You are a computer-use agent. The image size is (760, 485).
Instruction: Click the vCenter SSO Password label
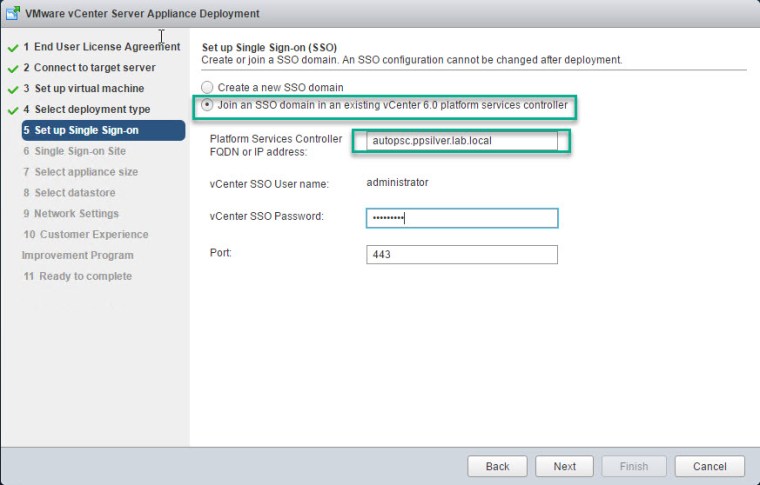click(x=267, y=216)
